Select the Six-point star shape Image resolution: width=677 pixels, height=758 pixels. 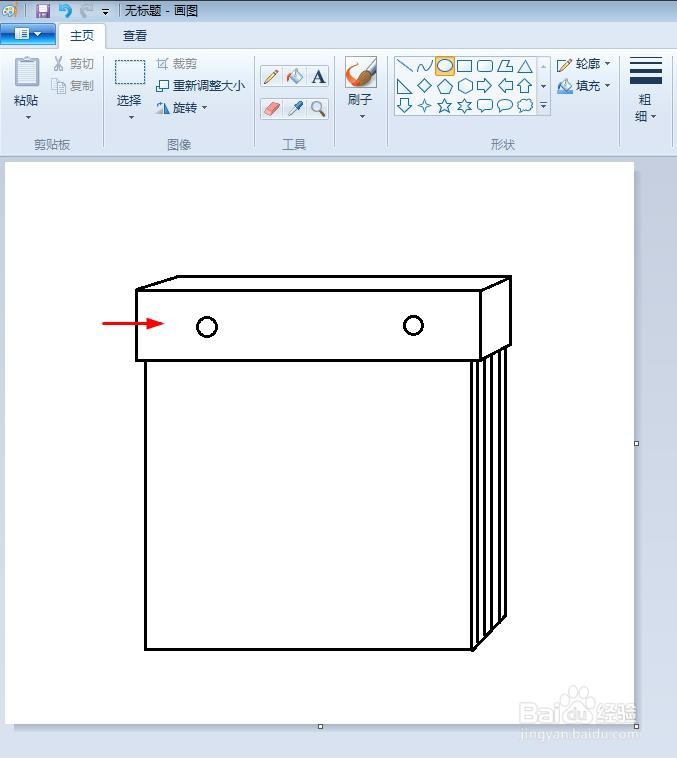pos(465,105)
